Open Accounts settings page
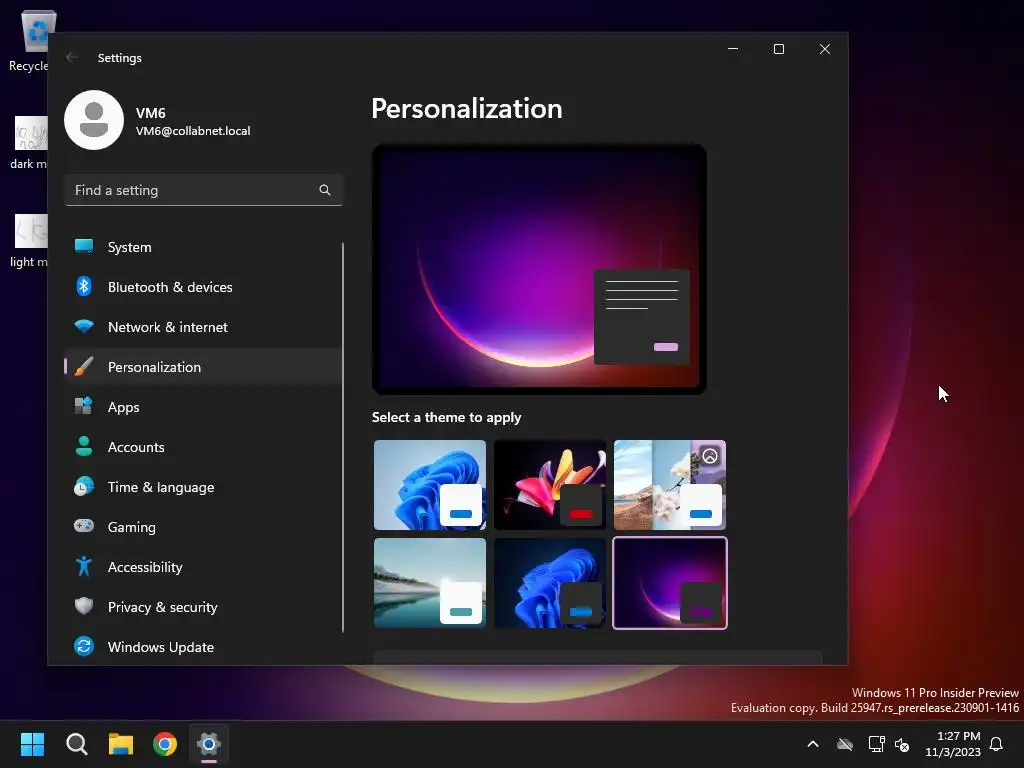This screenshot has width=1024, height=768. 203,447
